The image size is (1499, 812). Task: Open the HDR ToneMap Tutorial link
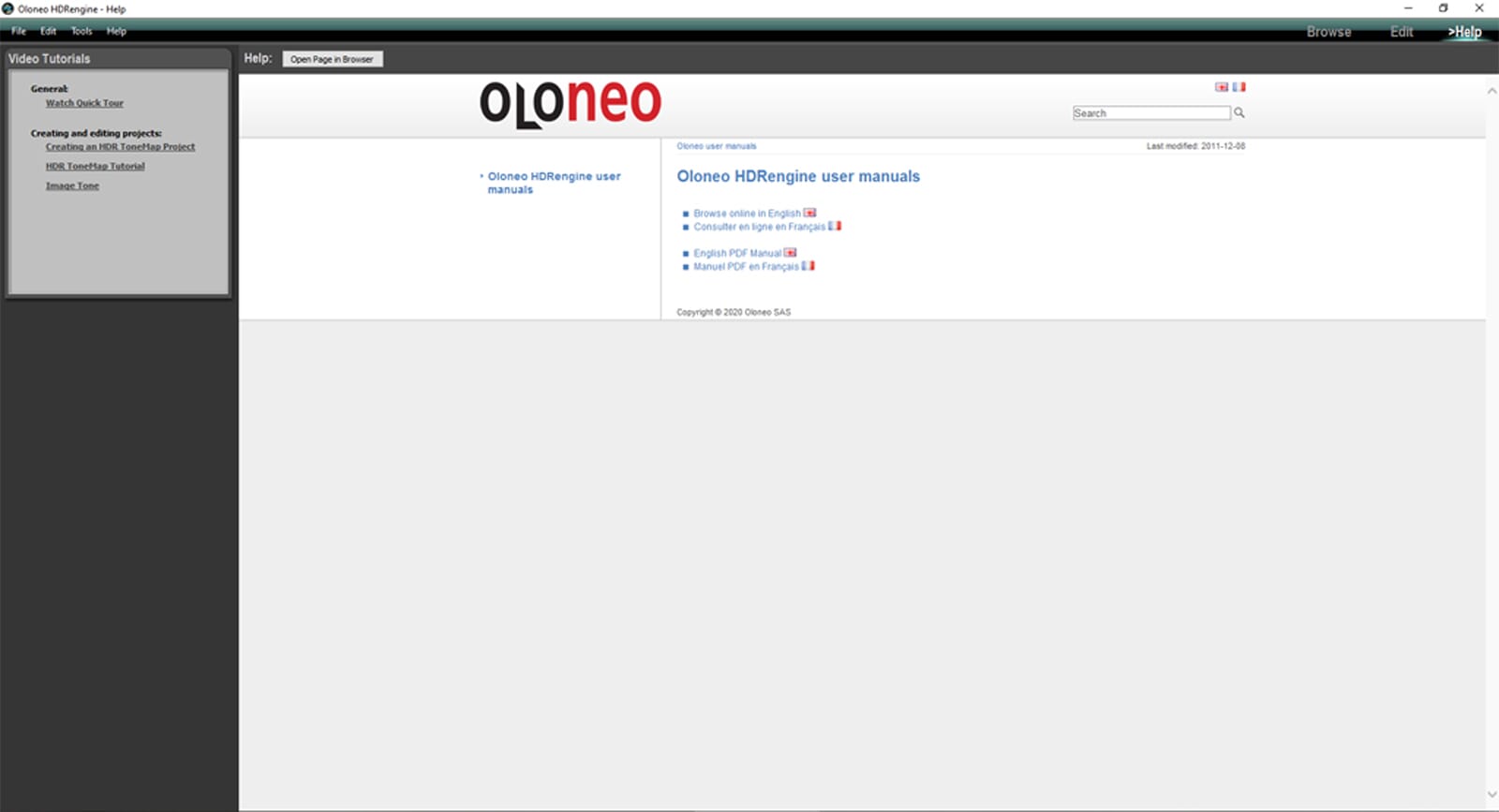pyautogui.click(x=96, y=167)
